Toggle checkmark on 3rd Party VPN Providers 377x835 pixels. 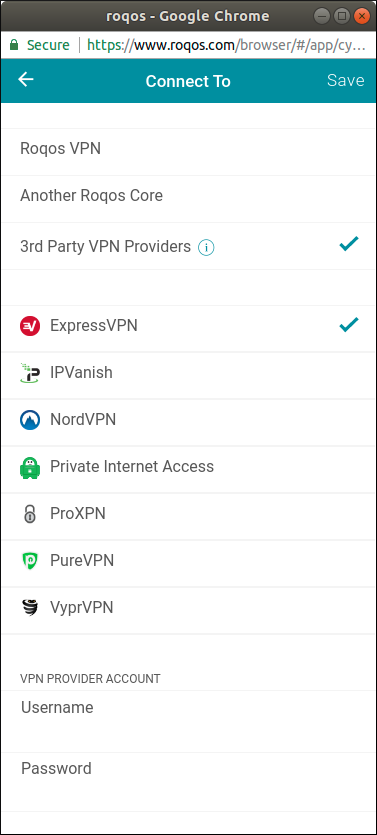pos(349,244)
